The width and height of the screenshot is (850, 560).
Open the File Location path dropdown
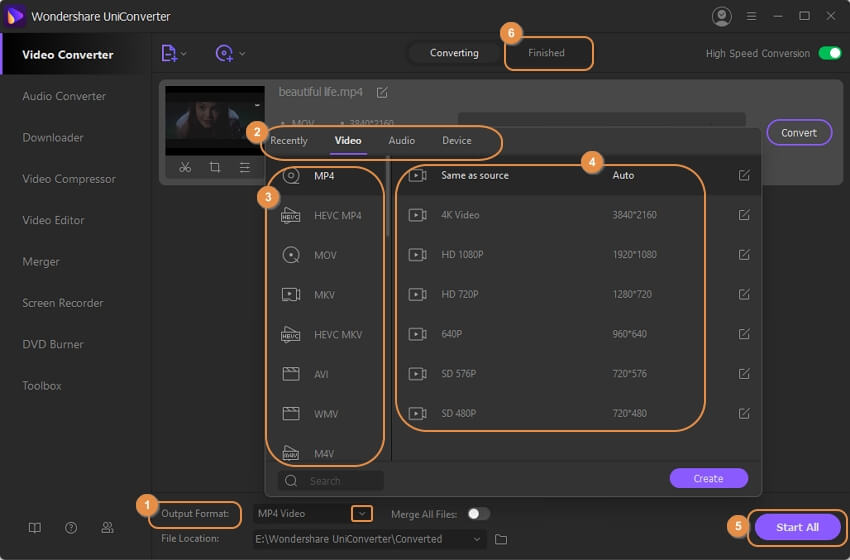[476, 539]
